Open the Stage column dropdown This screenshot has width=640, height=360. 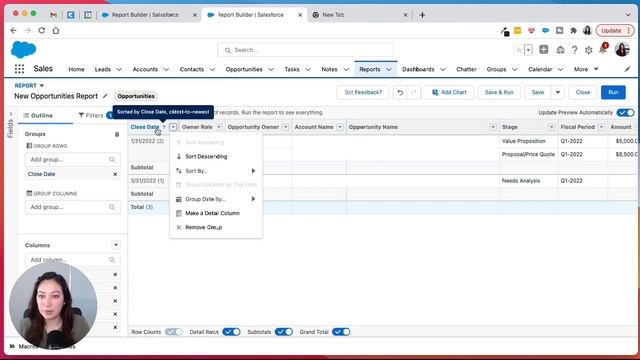coord(551,127)
